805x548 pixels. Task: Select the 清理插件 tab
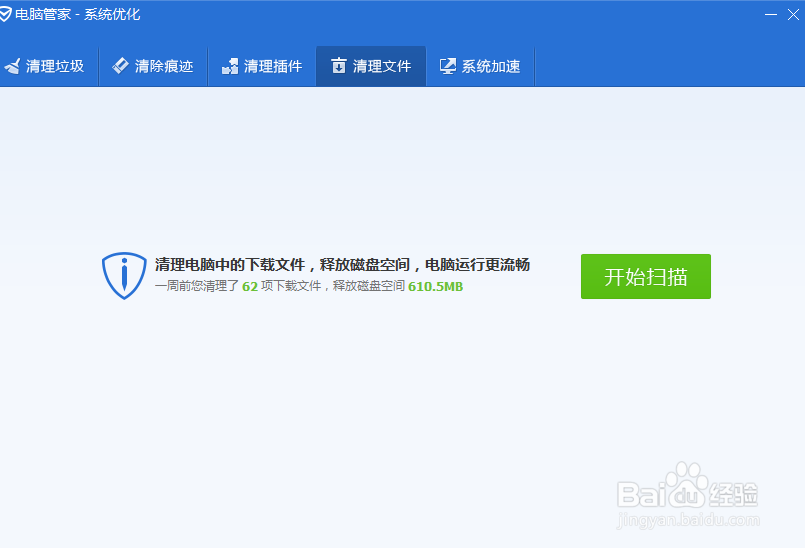tap(262, 66)
